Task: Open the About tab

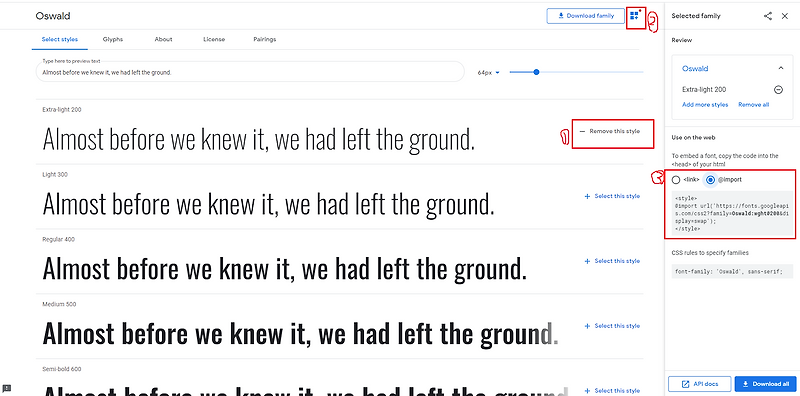Action: point(163,39)
